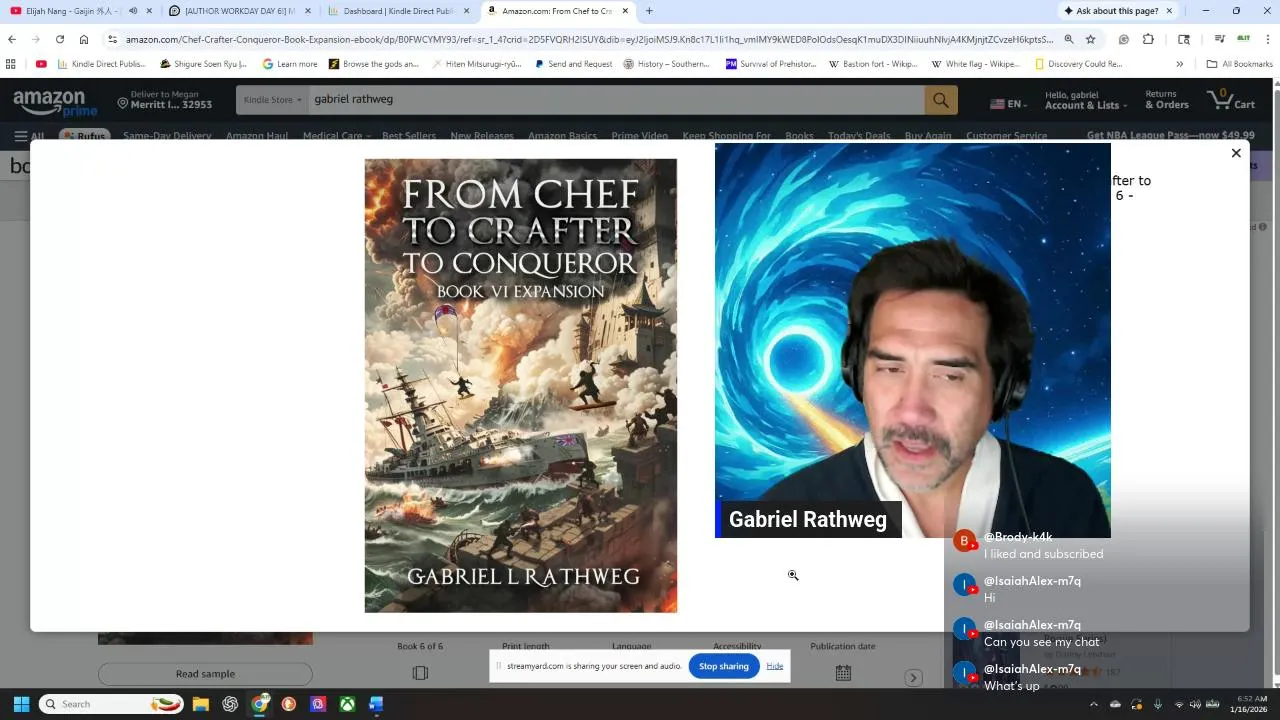
Task: Open the Learn more Google bookmark
Action: [x=290, y=64]
